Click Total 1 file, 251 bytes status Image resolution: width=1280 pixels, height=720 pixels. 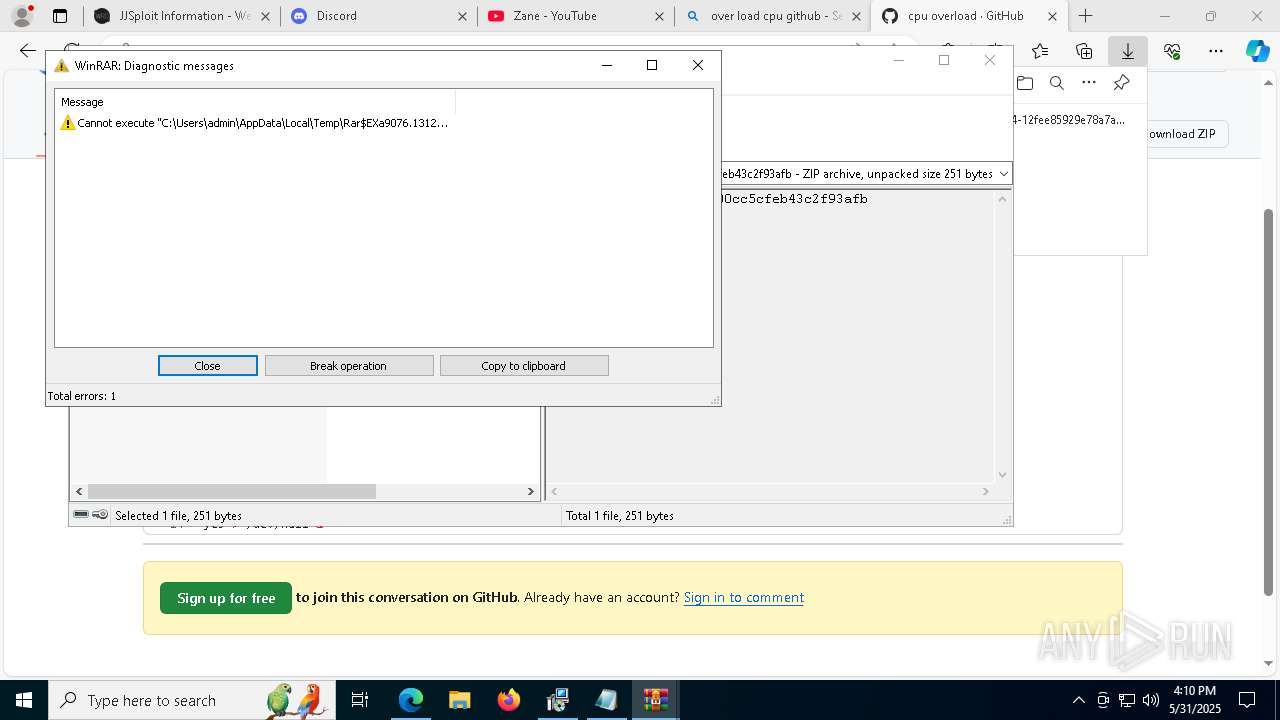(x=620, y=516)
